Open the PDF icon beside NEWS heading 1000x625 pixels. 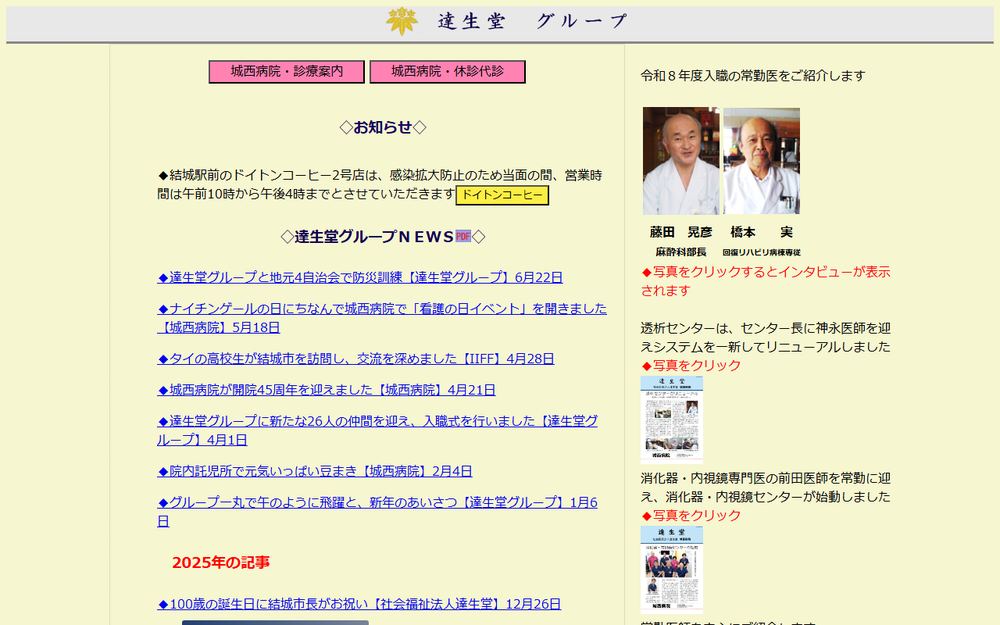coord(463,236)
